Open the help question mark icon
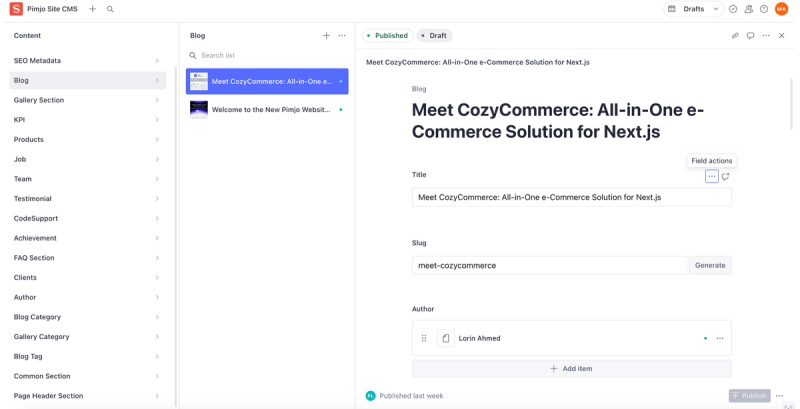Screen dimensions: 800x409 click(764, 9)
